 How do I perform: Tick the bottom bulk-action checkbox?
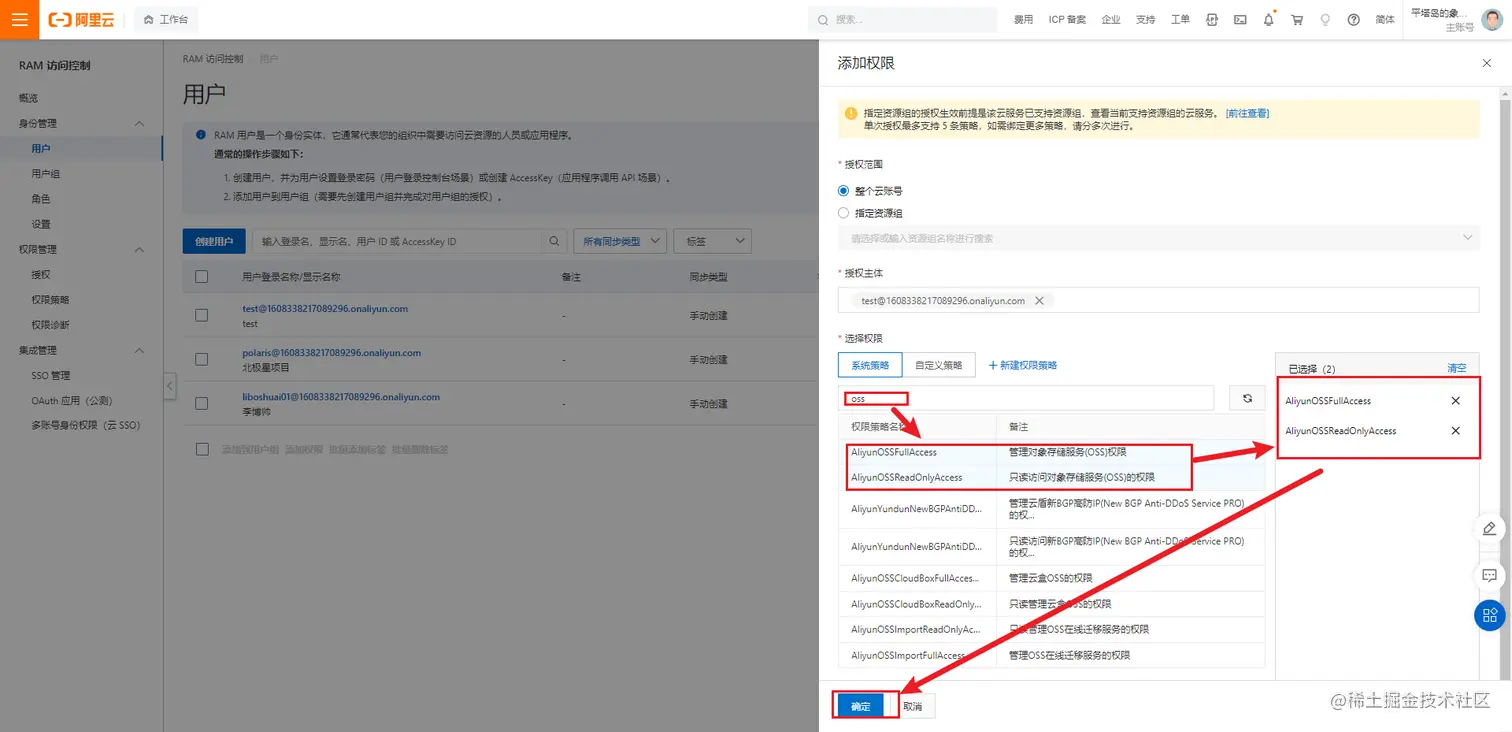(x=203, y=449)
